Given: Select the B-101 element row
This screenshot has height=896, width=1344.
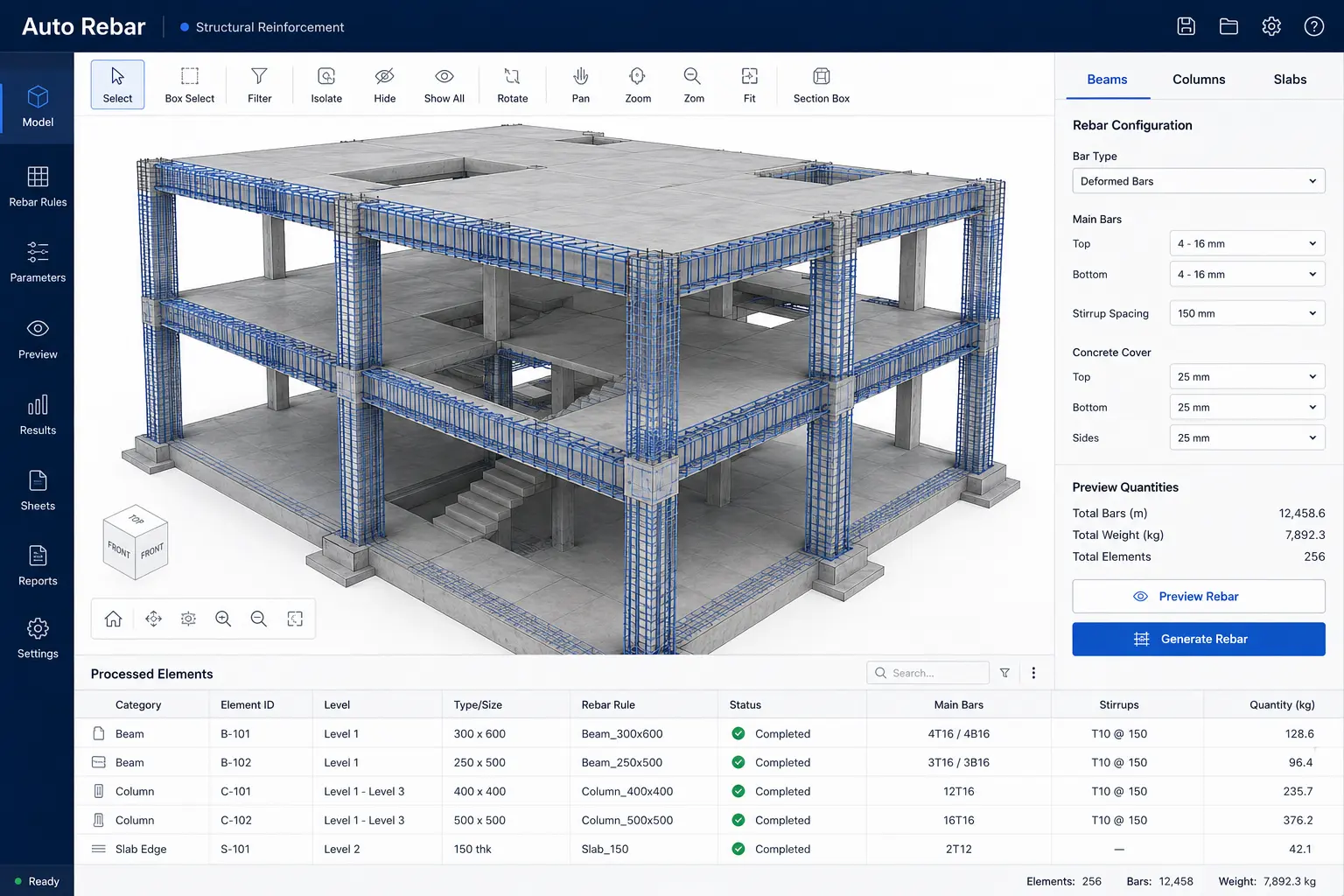Looking at the screenshot, I should 709,733.
